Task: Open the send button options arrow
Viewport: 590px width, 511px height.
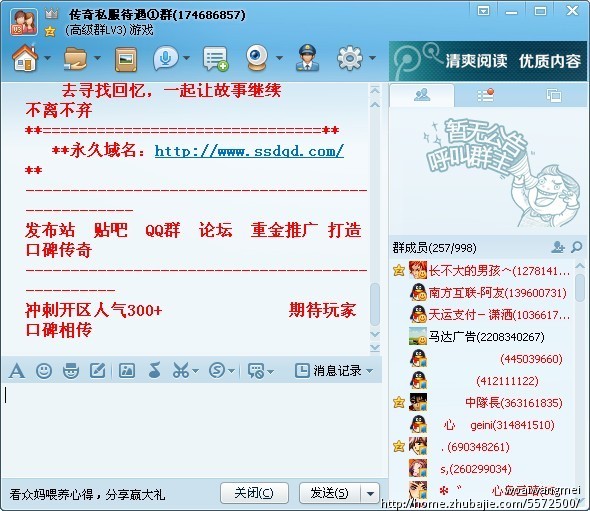Action: coord(371,493)
